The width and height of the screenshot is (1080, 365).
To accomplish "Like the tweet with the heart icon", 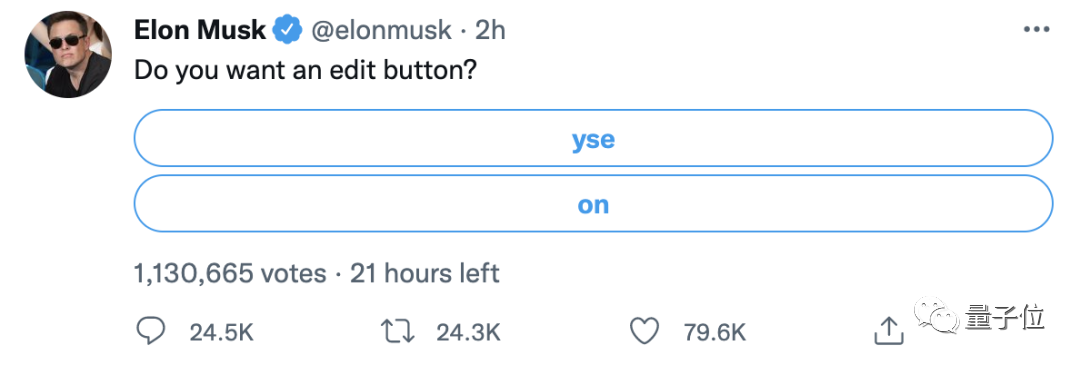I will [645, 333].
